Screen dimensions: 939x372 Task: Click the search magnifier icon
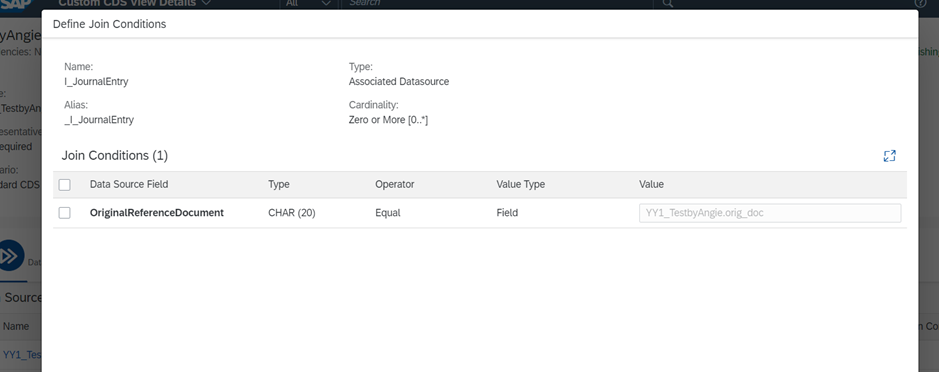click(668, 4)
